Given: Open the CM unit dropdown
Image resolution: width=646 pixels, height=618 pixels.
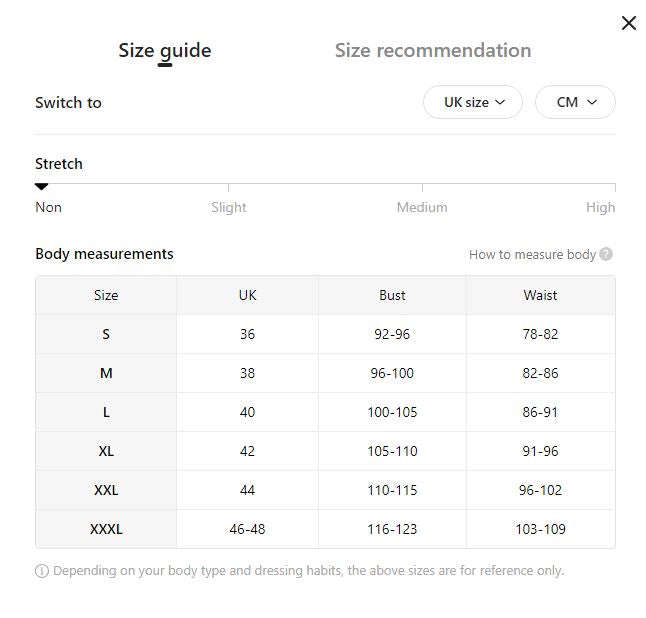Looking at the screenshot, I should (575, 102).
